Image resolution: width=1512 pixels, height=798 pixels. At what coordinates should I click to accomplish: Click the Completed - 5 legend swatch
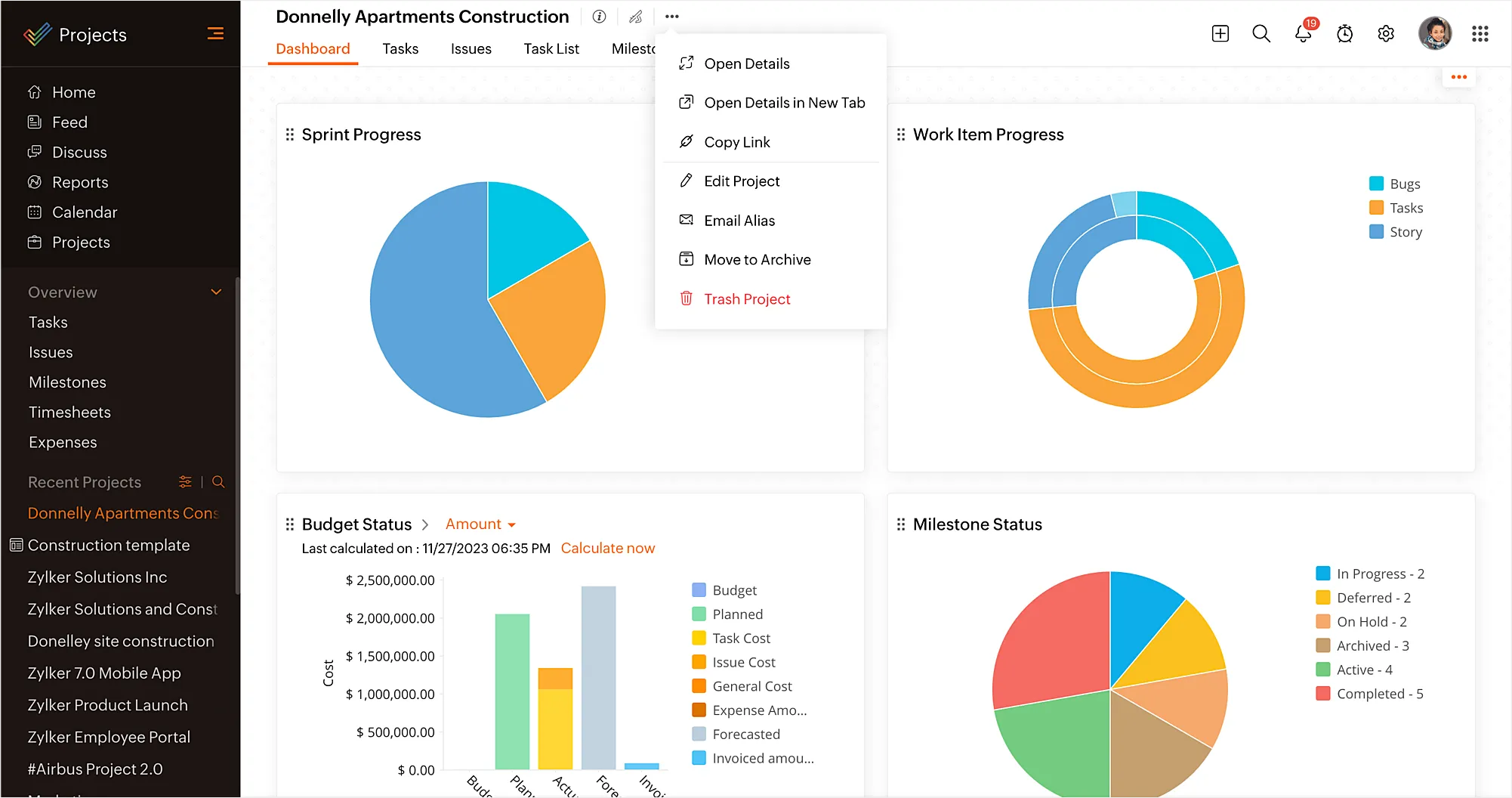click(1322, 694)
